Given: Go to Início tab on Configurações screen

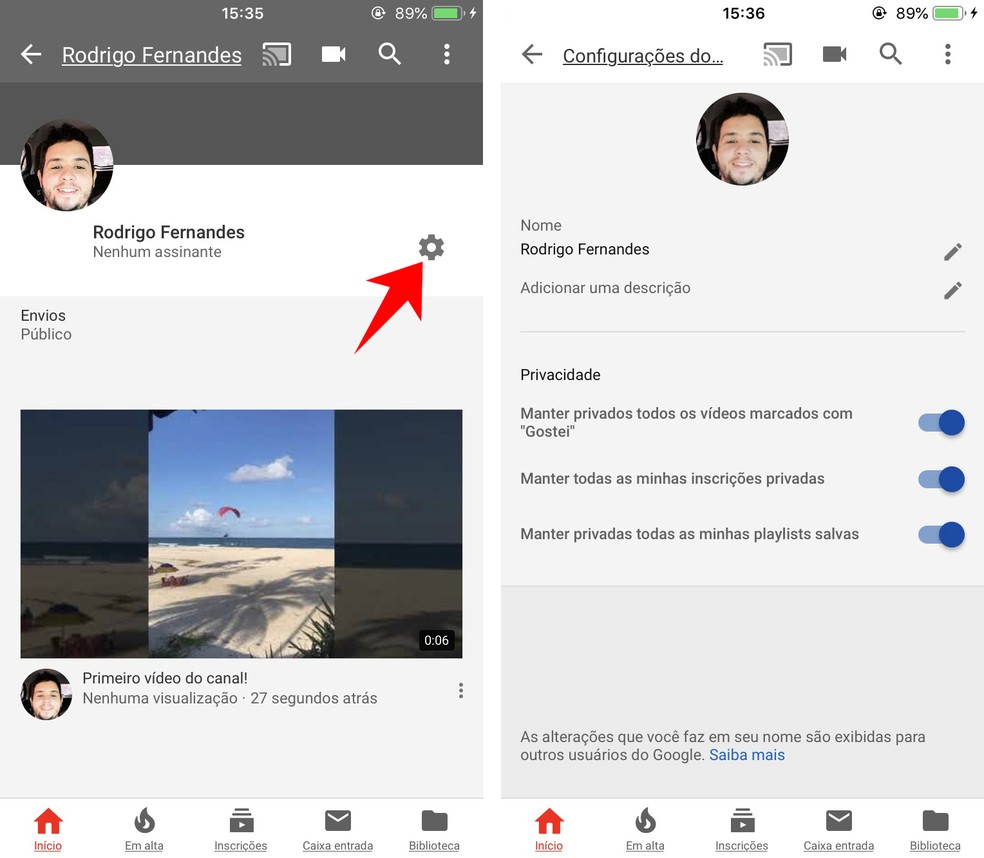Looking at the screenshot, I should (549, 829).
